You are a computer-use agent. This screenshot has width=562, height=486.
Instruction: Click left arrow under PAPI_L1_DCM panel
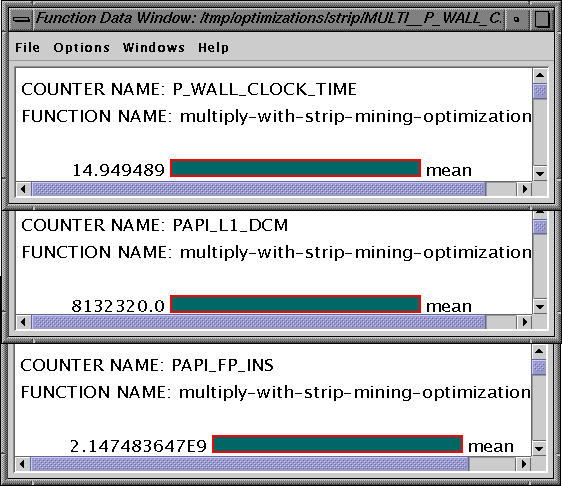click(x=24, y=322)
